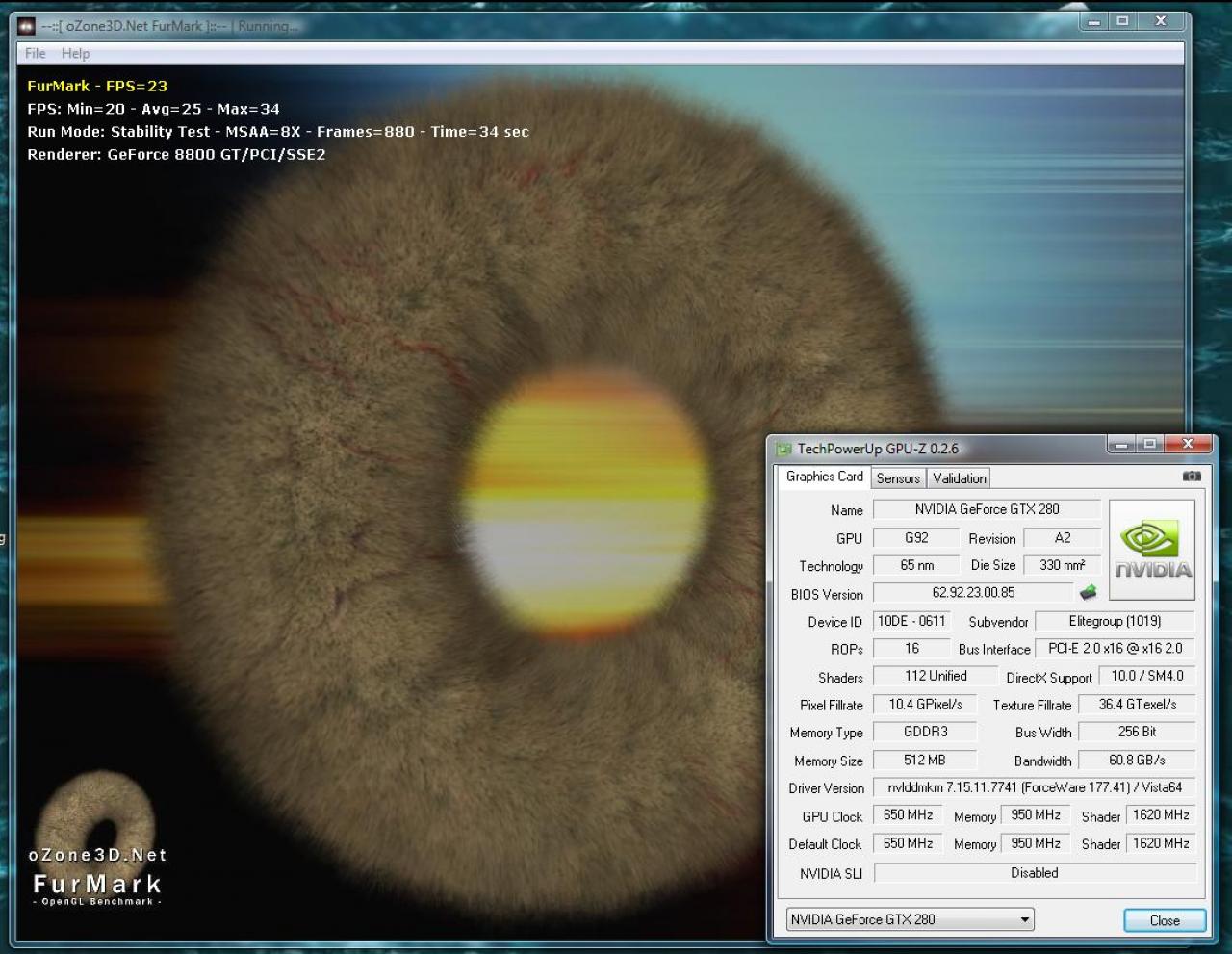Screen dimensions: 1232x954
Task: Click the Default Clock value 650 MHz
Action: click(x=908, y=843)
